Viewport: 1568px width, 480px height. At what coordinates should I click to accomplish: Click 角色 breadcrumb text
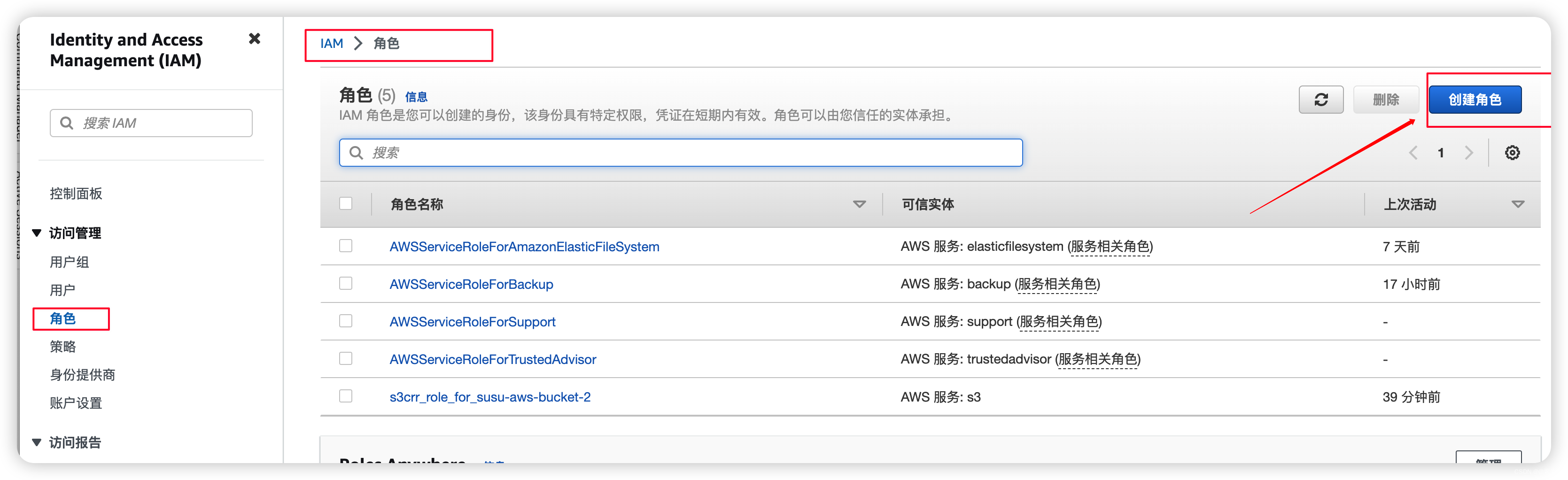tap(386, 44)
